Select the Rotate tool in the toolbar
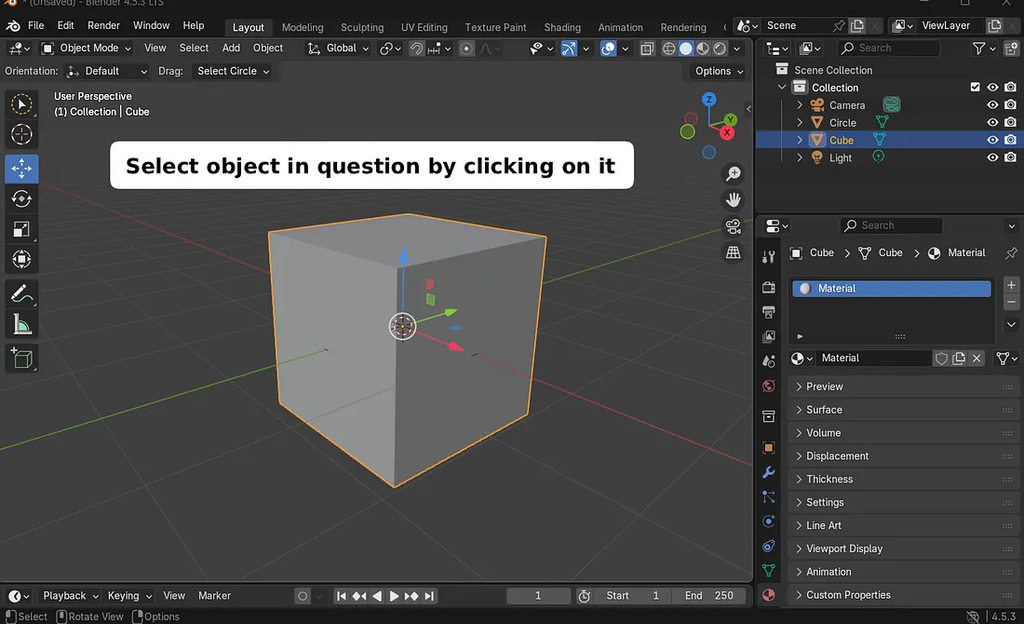This screenshot has height=624, width=1024. coord(21,199)
